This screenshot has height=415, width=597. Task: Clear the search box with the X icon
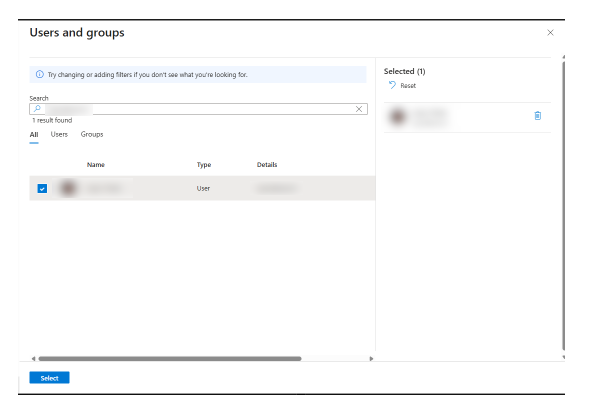point(359,109)
